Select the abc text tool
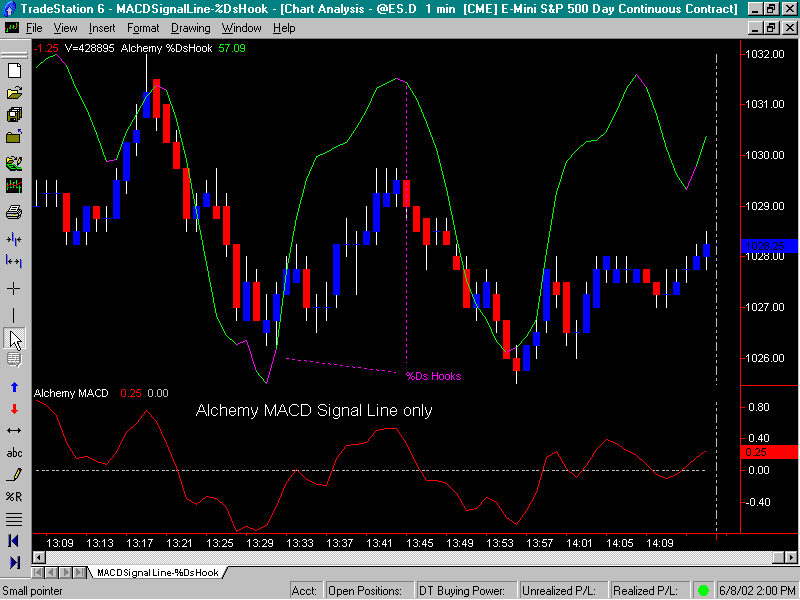 tap(14, 453)
